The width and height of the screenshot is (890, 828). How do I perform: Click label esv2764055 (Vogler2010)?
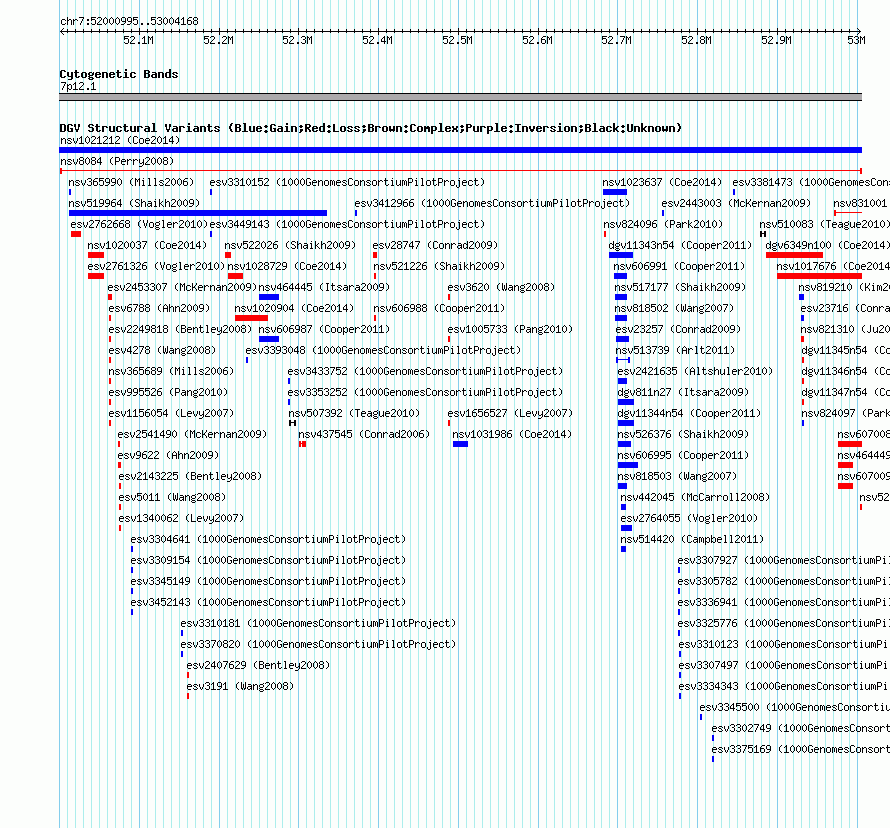point(689,518)
